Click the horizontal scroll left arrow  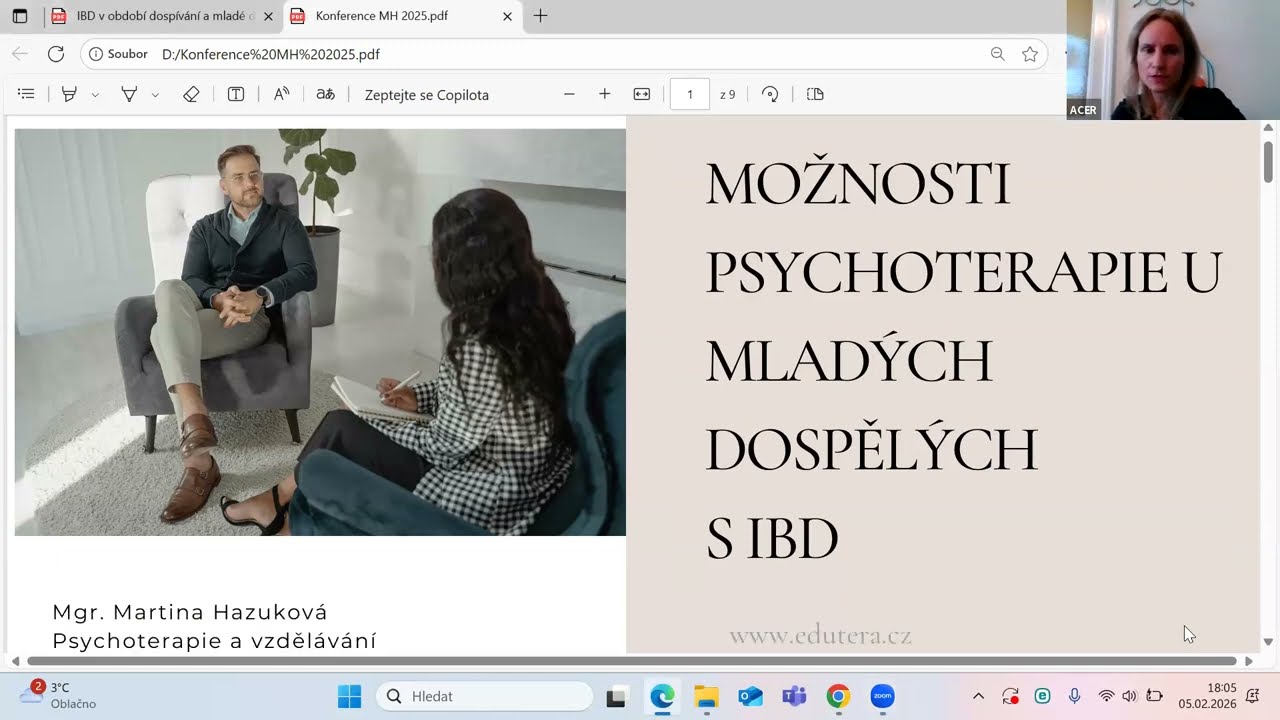point(15,661)
